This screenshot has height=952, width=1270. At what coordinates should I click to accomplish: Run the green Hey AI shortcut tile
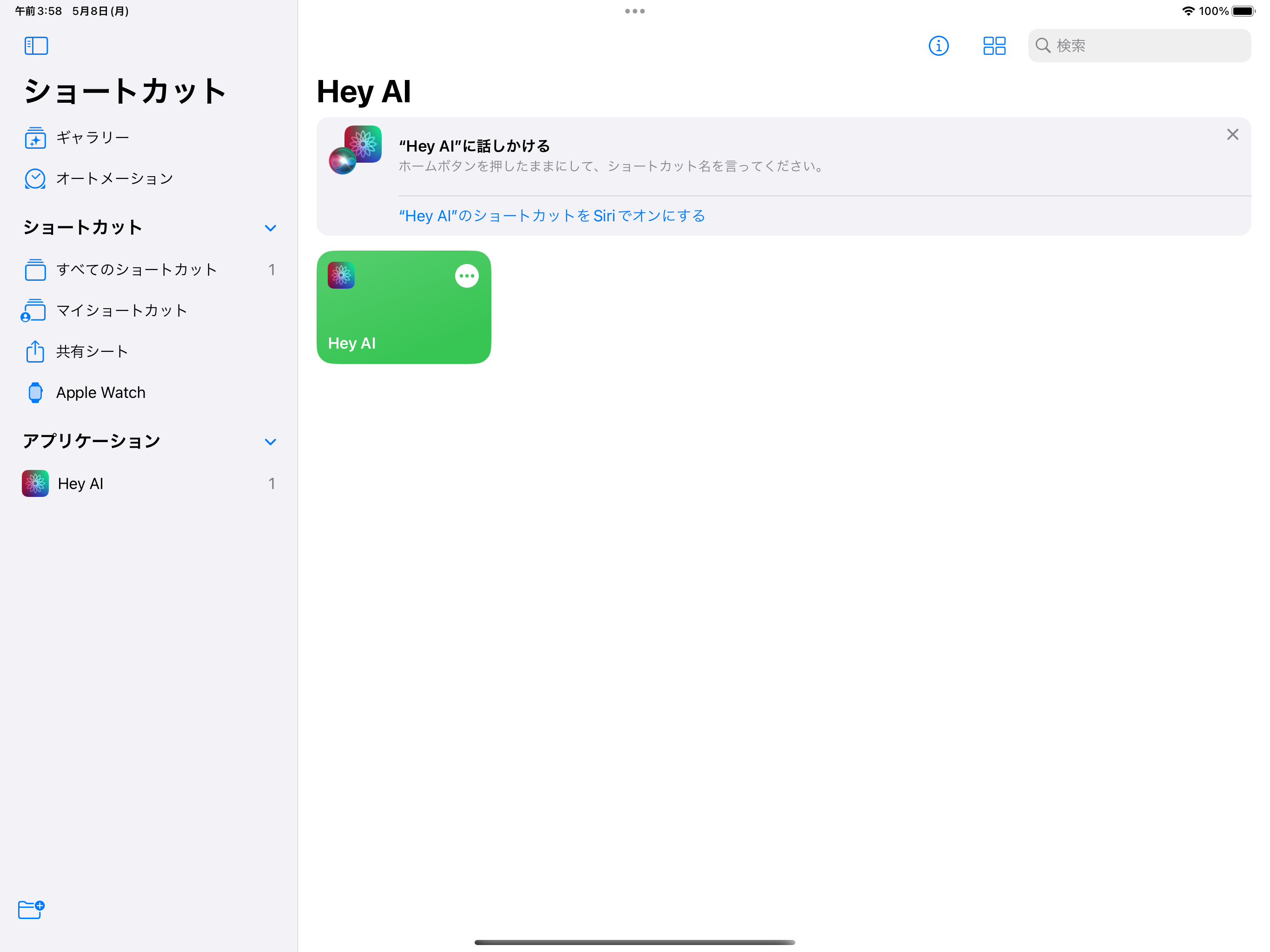coord(403,307)
